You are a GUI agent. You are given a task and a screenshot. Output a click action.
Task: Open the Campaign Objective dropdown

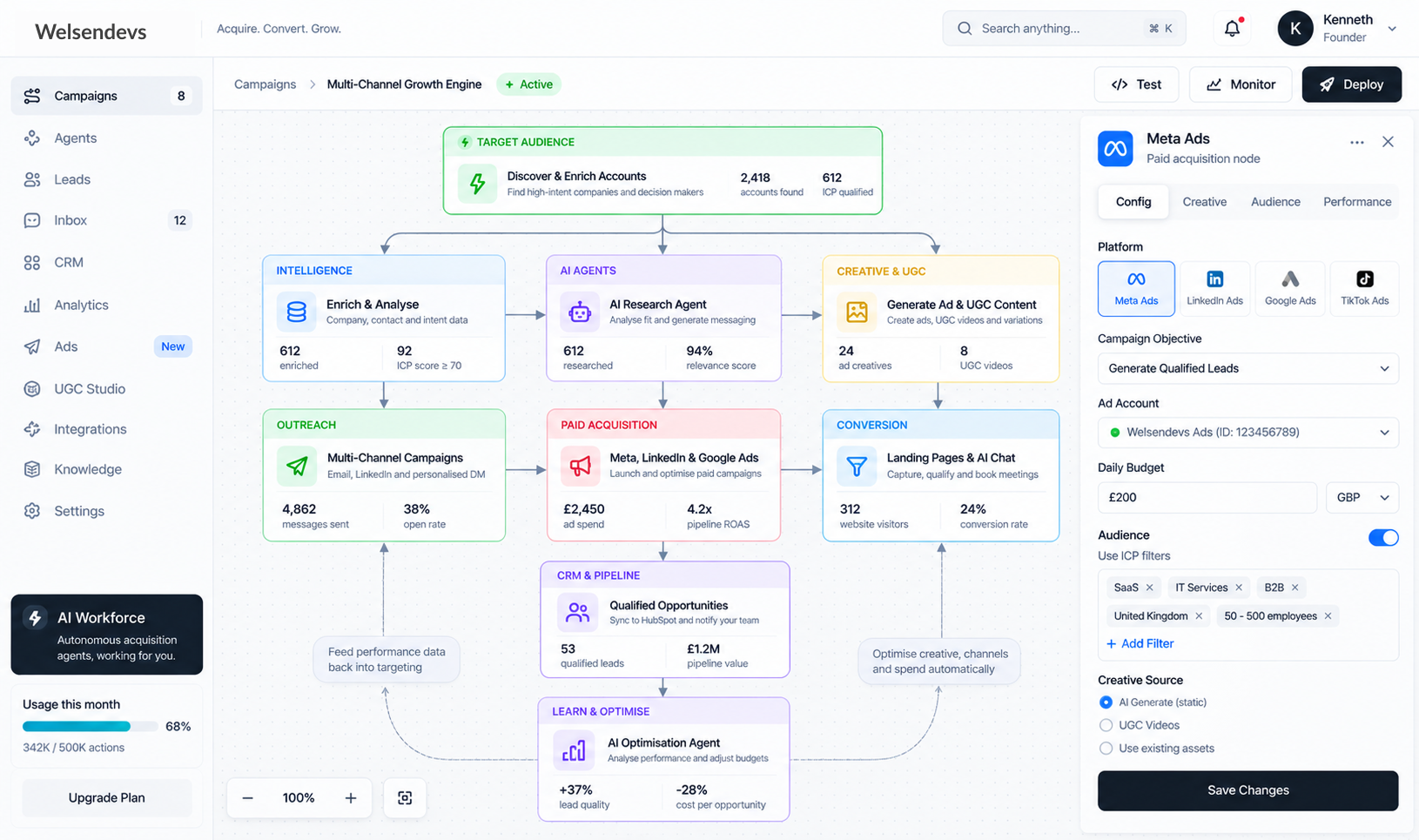click(x=1248, y=368)
